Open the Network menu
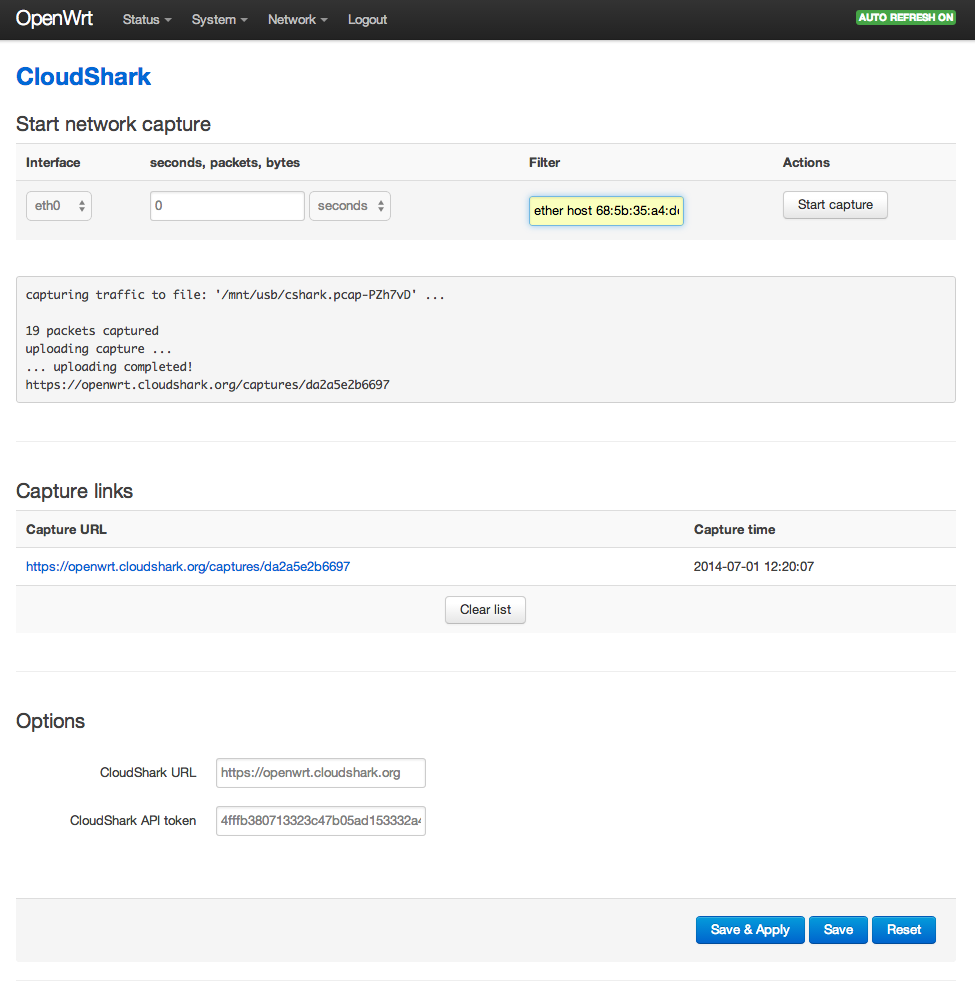The height and width of the screenshot is (985, 975). tap(298, 19)
